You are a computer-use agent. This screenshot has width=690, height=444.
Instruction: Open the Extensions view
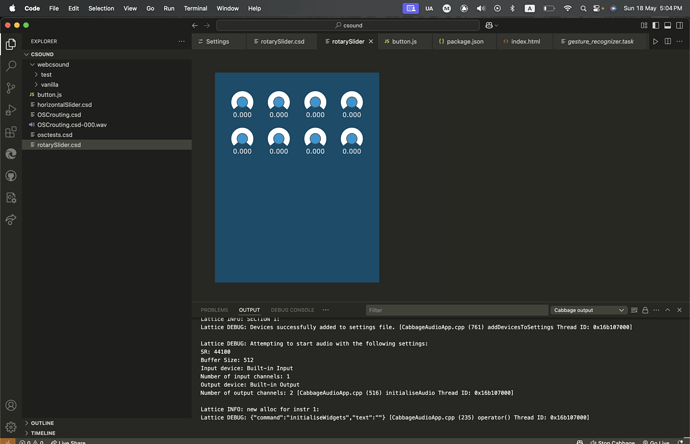(x=11, y=132)
